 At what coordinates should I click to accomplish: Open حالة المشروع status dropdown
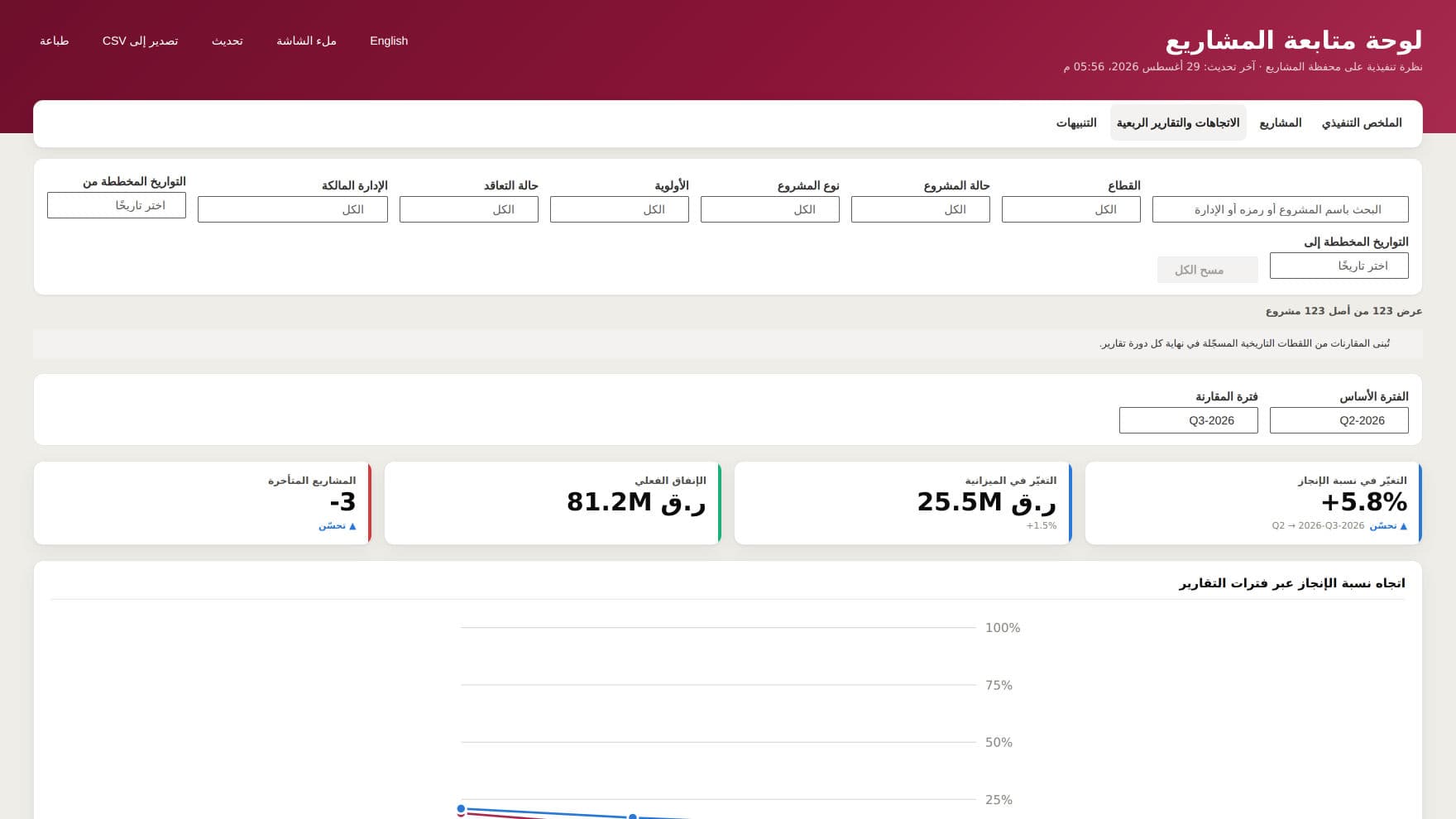point(920,209)
